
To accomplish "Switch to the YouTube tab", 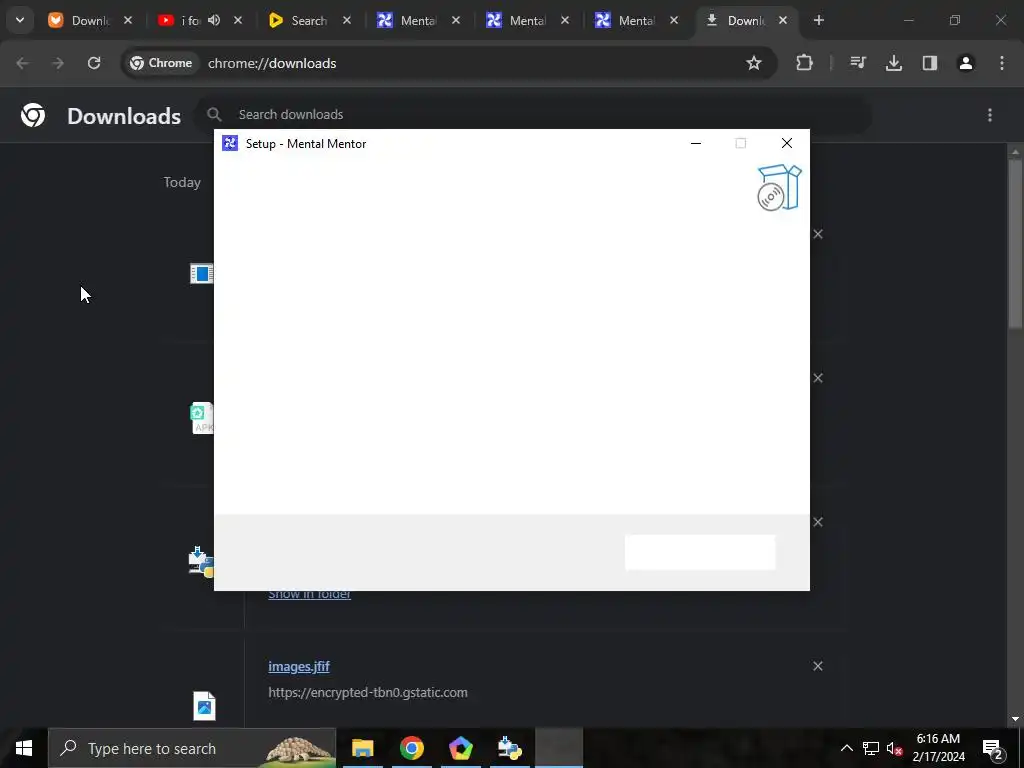I will (x=189, y=20).
